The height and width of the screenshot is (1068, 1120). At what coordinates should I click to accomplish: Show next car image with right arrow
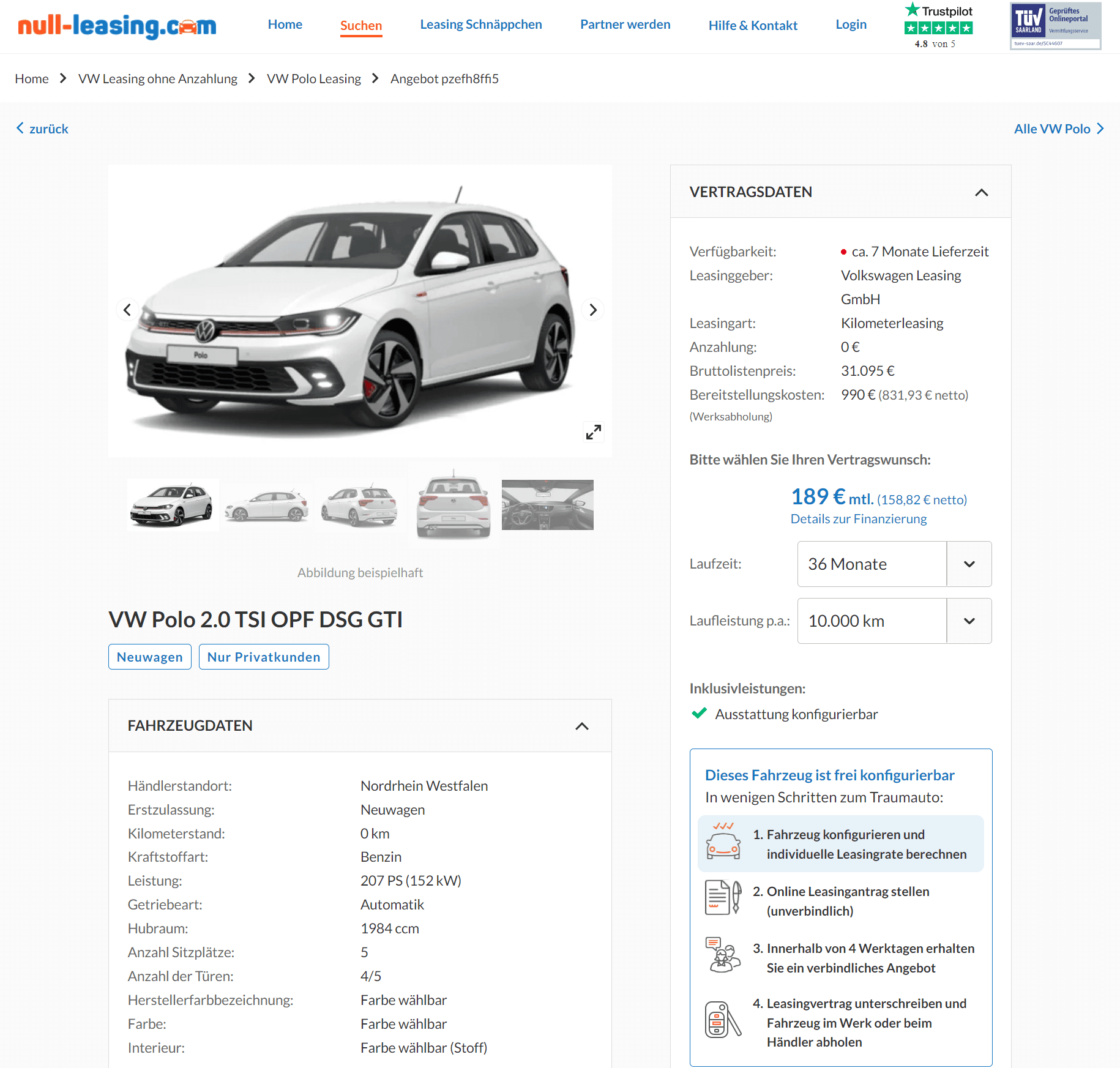click(592, 310)
